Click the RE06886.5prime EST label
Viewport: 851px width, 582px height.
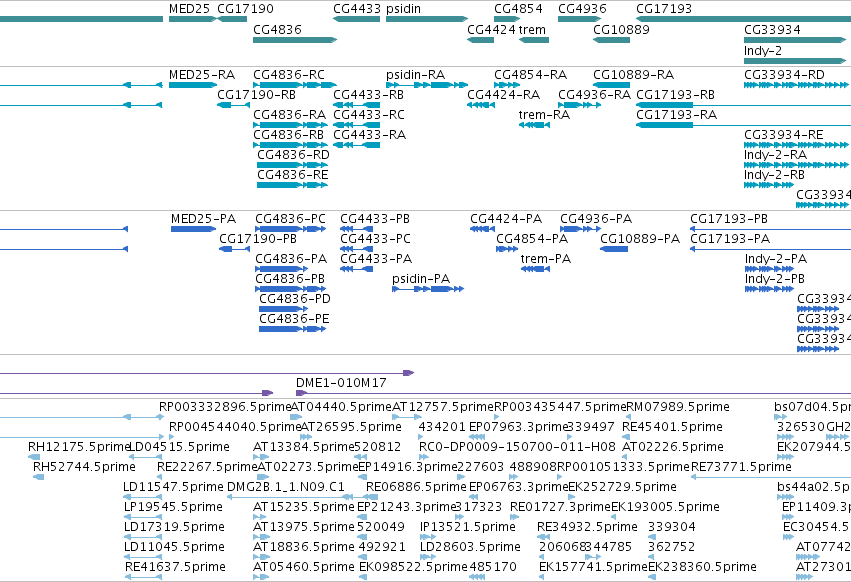(x=416, y=488)
